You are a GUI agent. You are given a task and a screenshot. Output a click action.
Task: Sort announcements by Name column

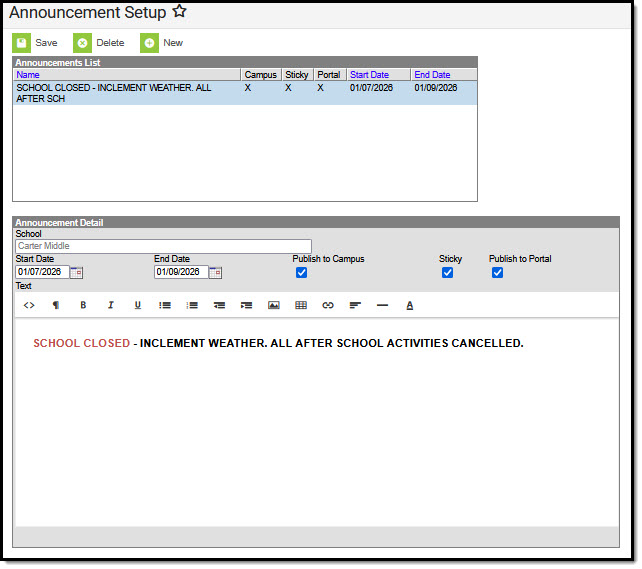(28, 75)
